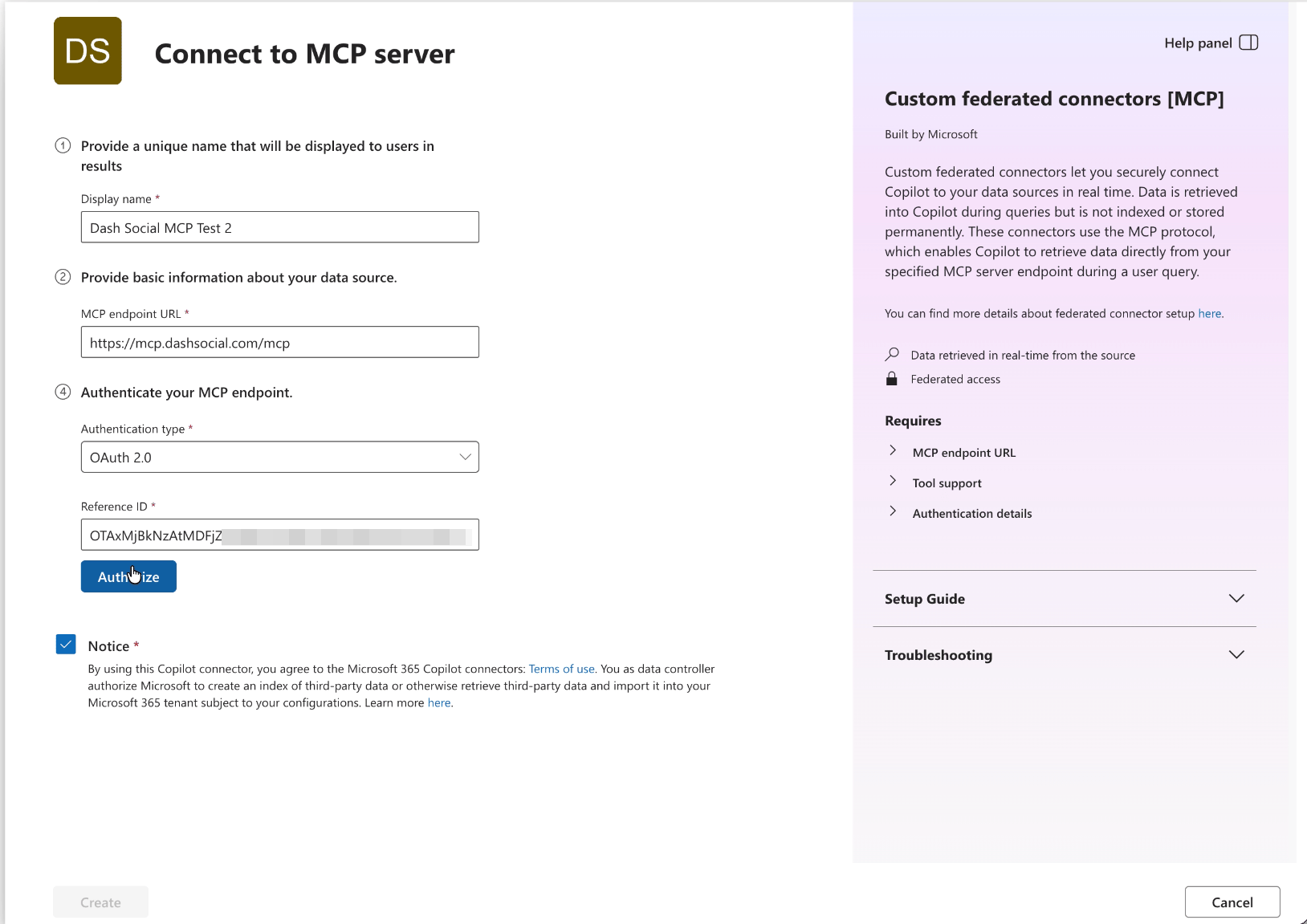Click the Custom federated connectors [MCP] title

[x=1054, y=99]
